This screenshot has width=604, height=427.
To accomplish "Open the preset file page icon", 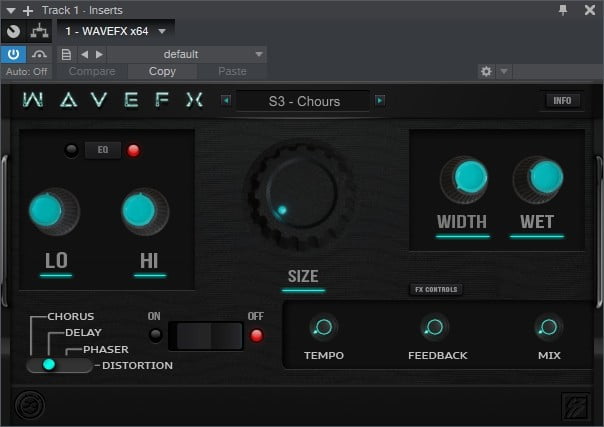I will click(66, 55).
